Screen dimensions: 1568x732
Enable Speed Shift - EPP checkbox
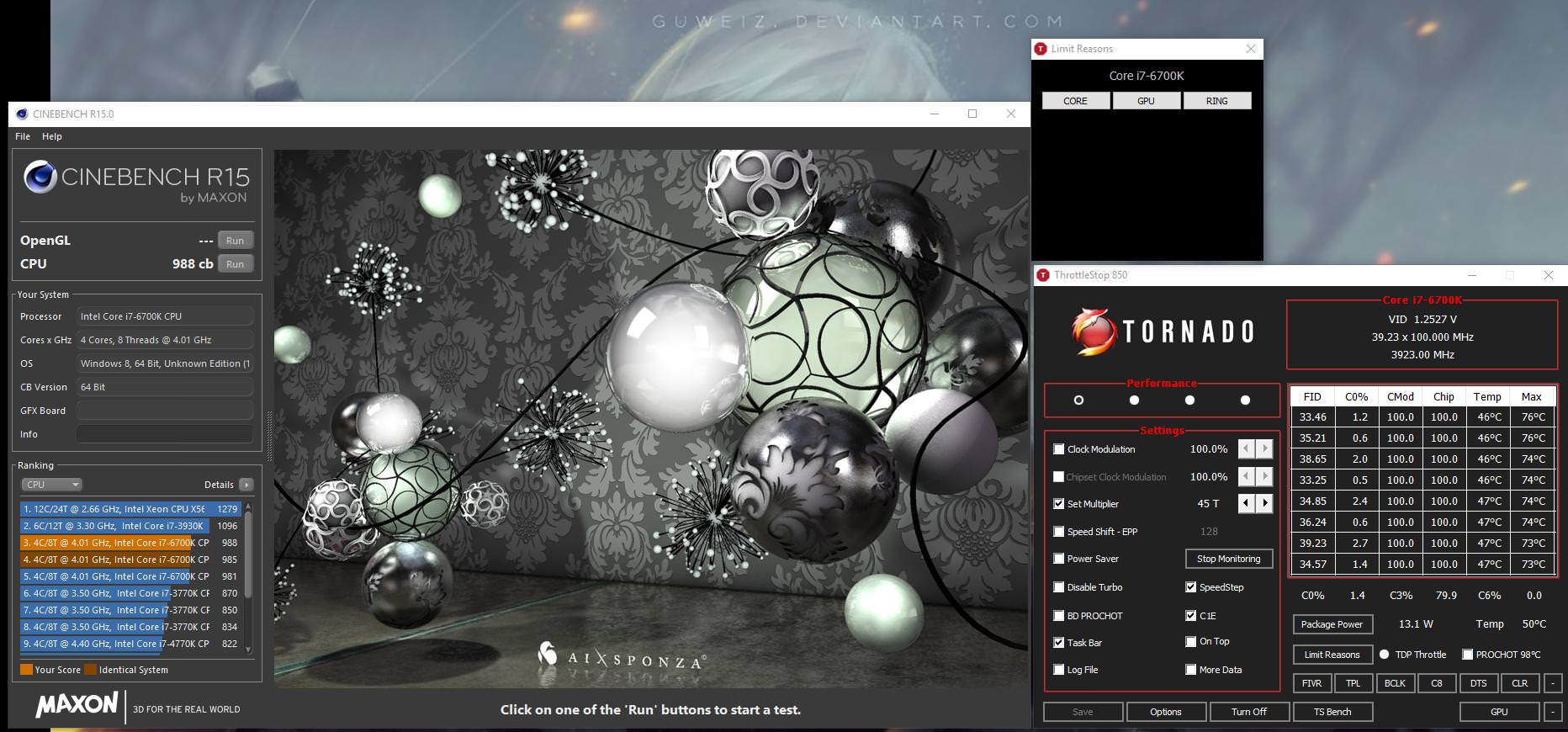(1059, 532)
